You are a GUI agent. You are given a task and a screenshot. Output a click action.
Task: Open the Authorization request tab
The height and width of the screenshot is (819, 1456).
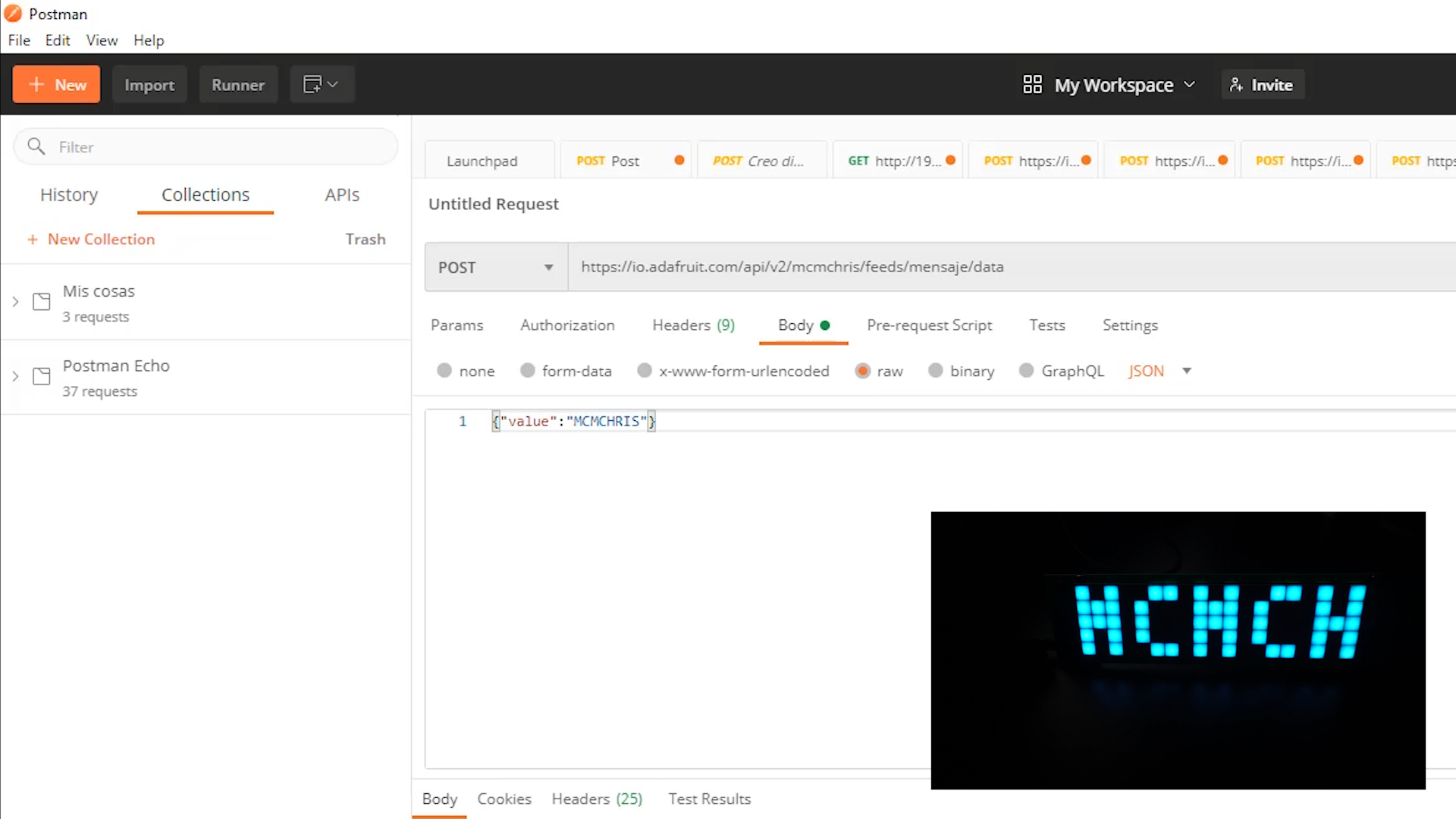tap(567, 325)
